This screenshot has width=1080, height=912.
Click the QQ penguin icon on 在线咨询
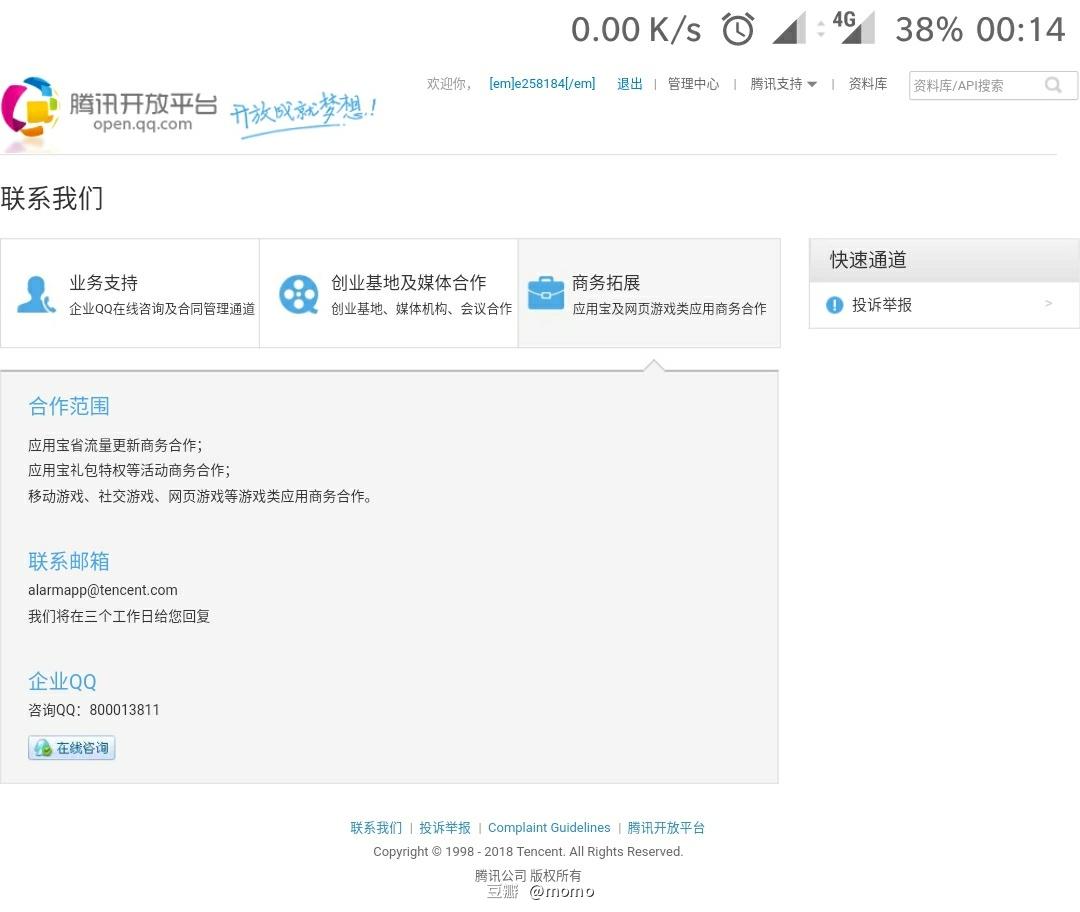click(42, 747)
